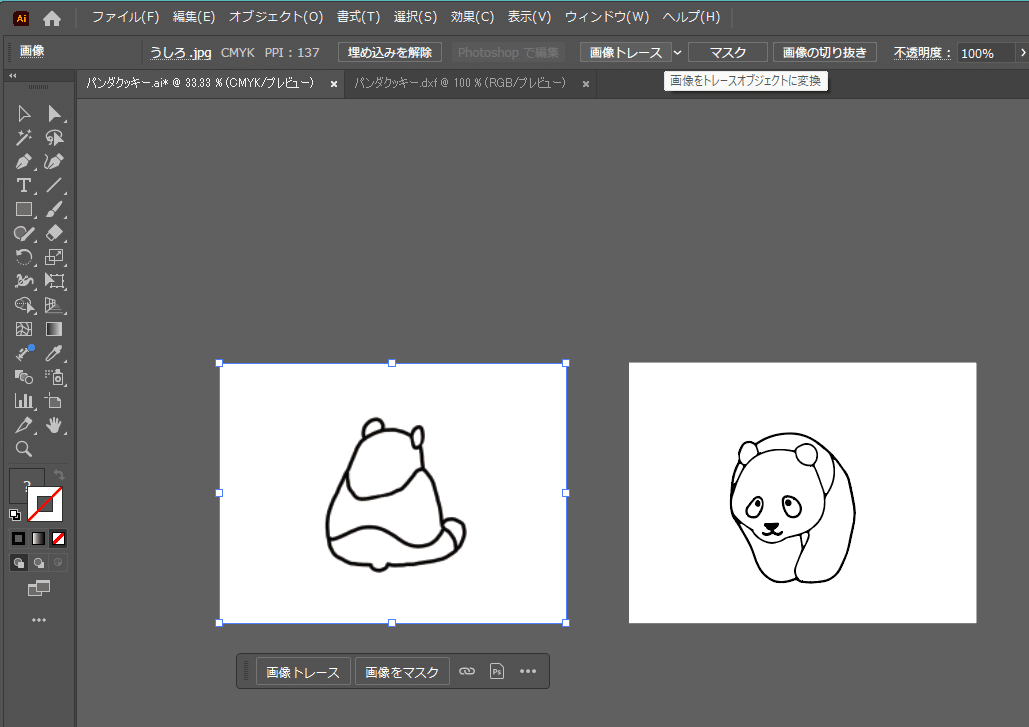This screenshot has width=1029, height=727.
Task: Open 画像トレース preset dropdown arrow
Action: click(x=677, y=52)
